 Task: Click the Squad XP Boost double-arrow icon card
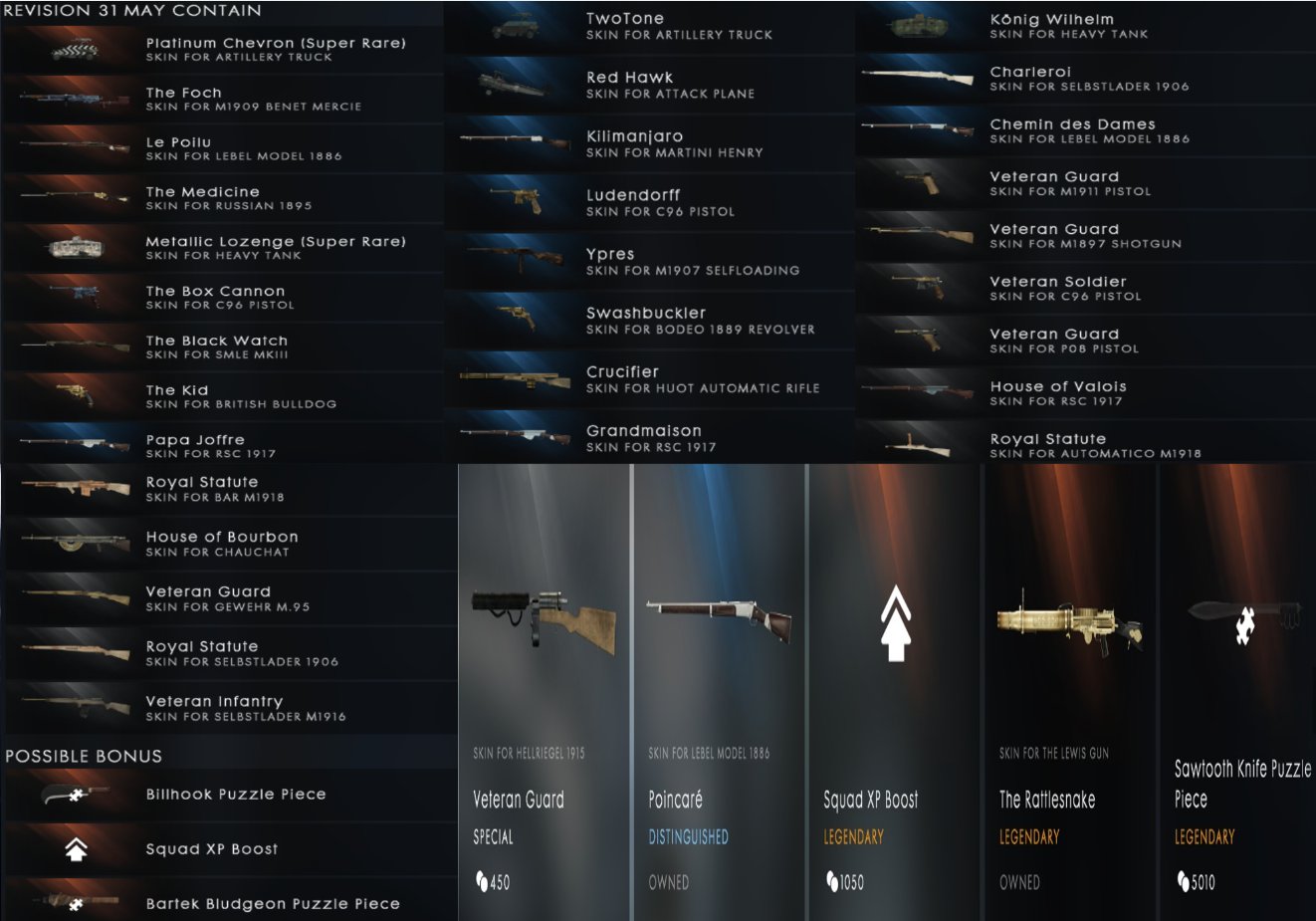click(894, 692)
